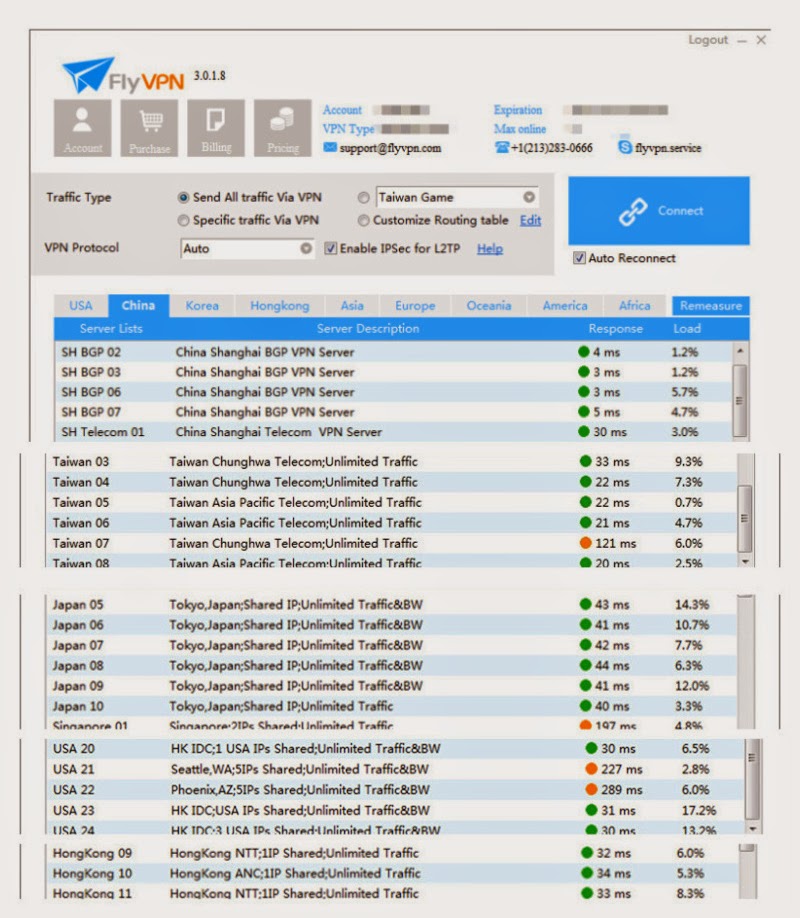Sort by the Load column header
This screenshot has width=800, height=918.
point(687,328)
